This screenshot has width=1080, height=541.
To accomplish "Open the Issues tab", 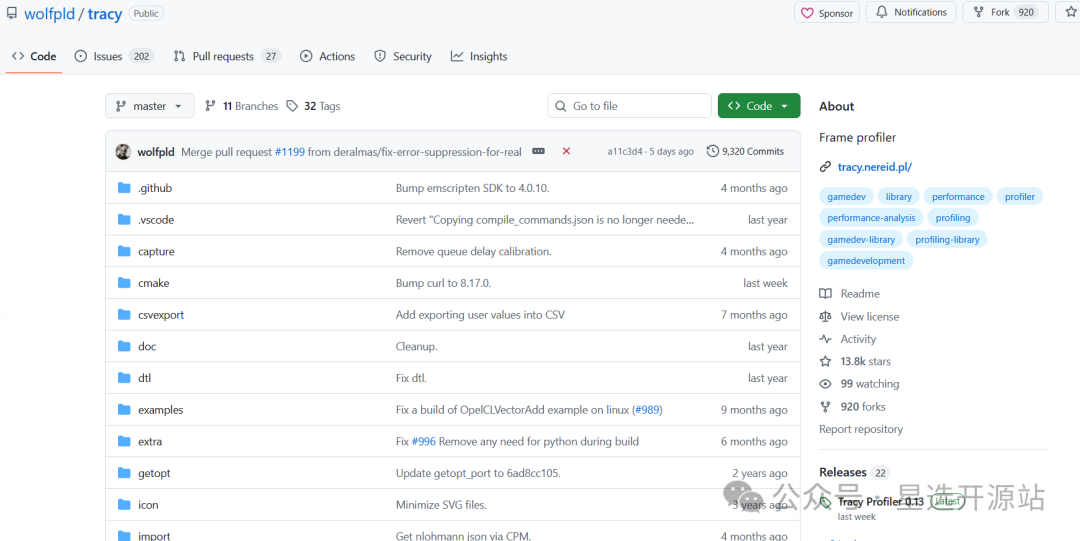I will (114, 57).
